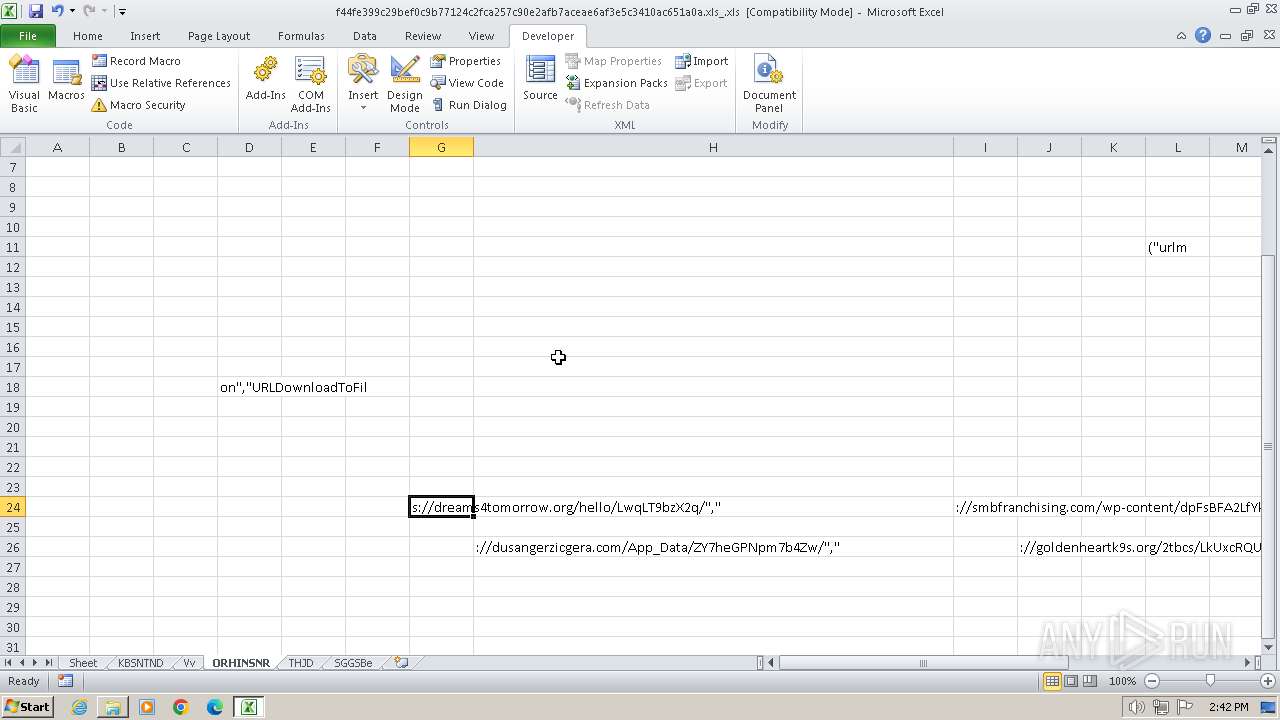The height and width of the screenshot is (720, 1280).
Task: Minimize the ribbon
Action: (x=1183, y=36)
